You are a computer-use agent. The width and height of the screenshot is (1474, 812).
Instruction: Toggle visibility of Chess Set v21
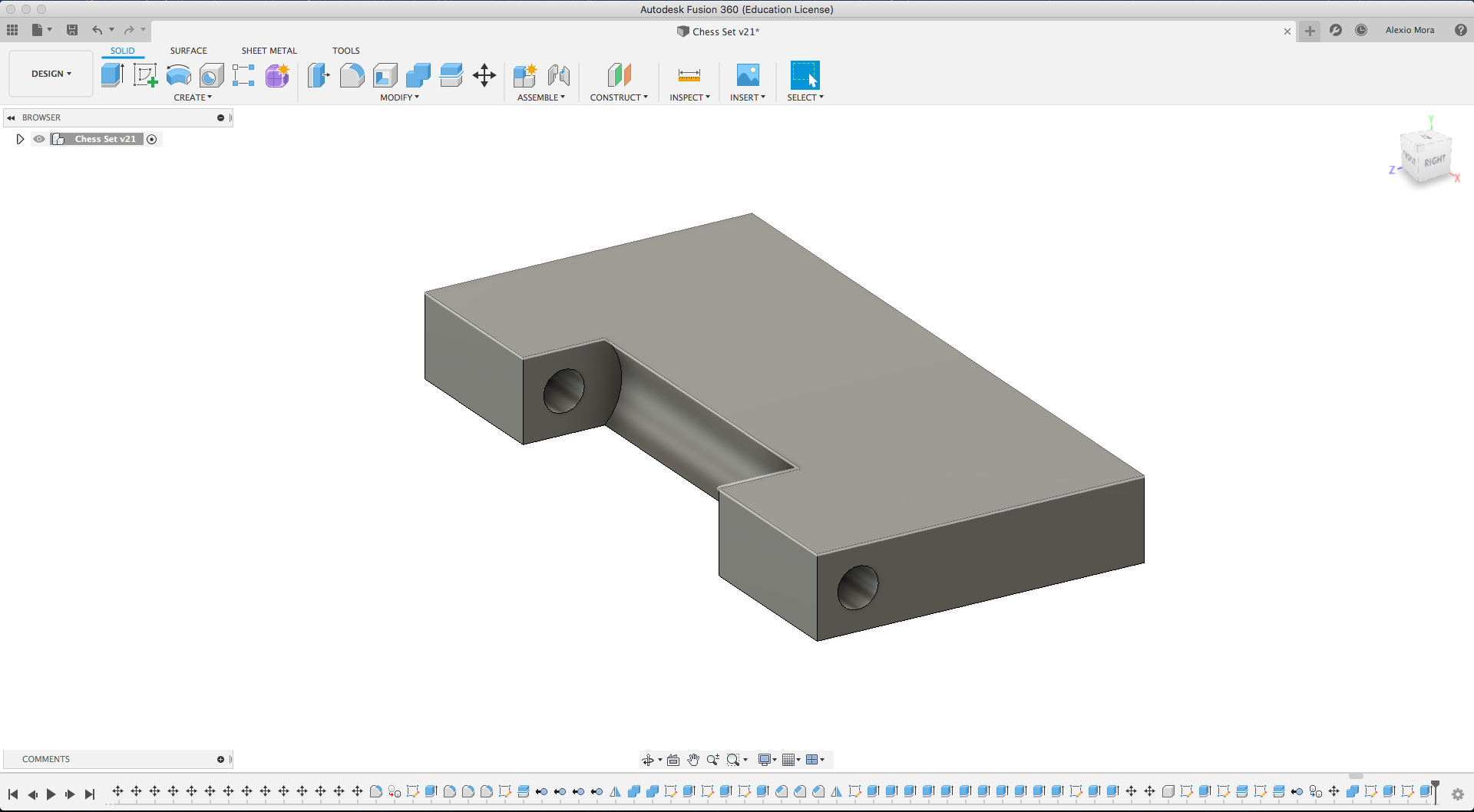click(x=39, y=139)
